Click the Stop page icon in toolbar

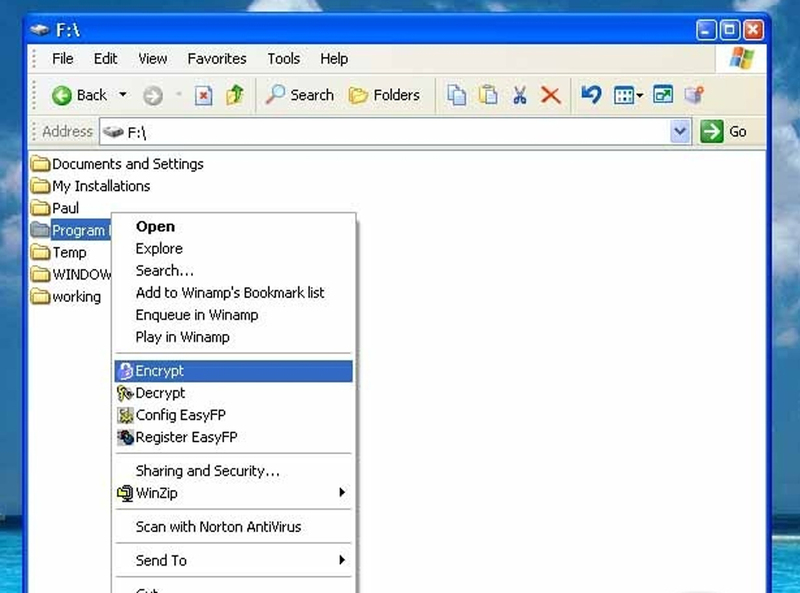click(x=204, y=95)
